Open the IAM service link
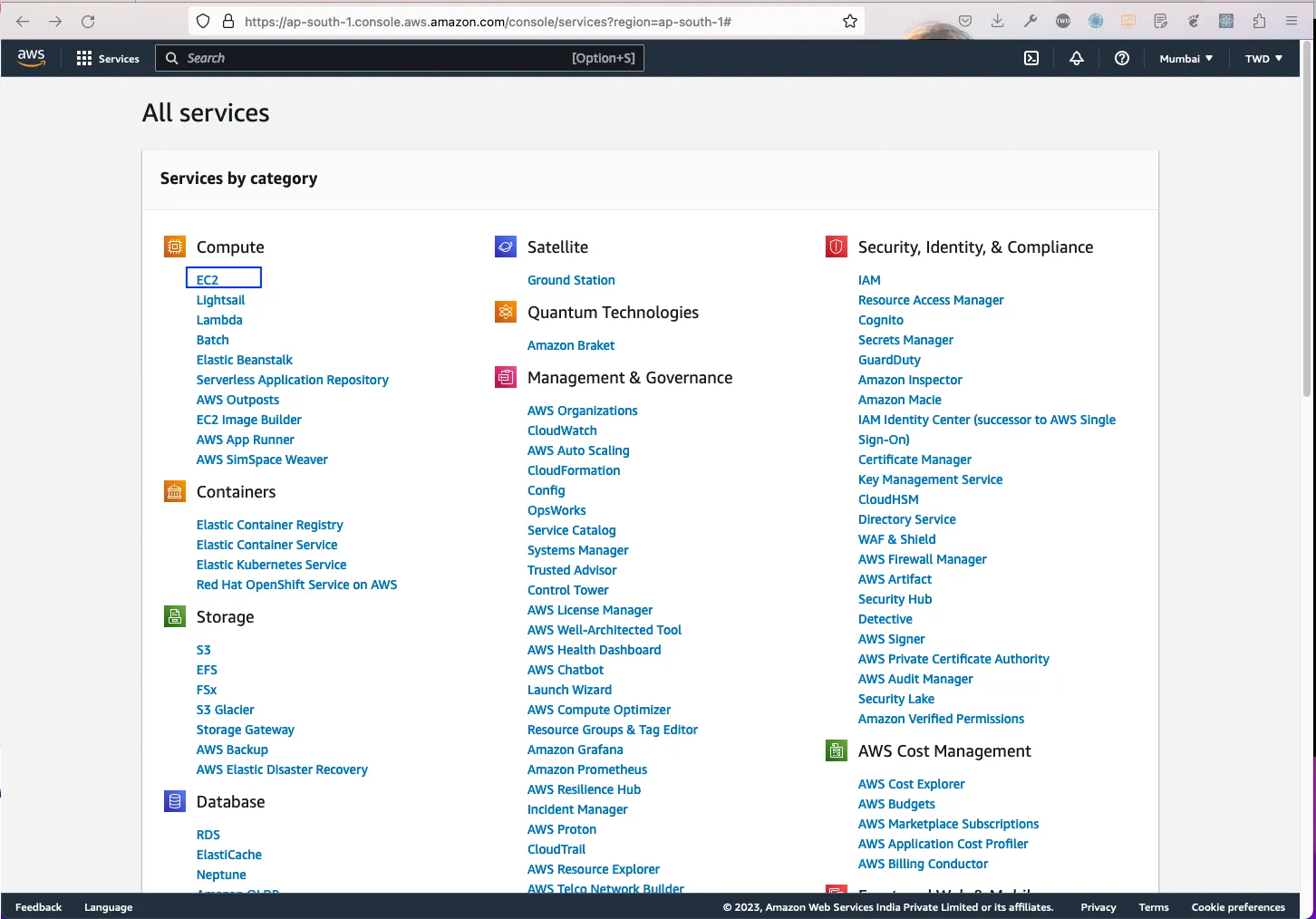 pos(869,280)
